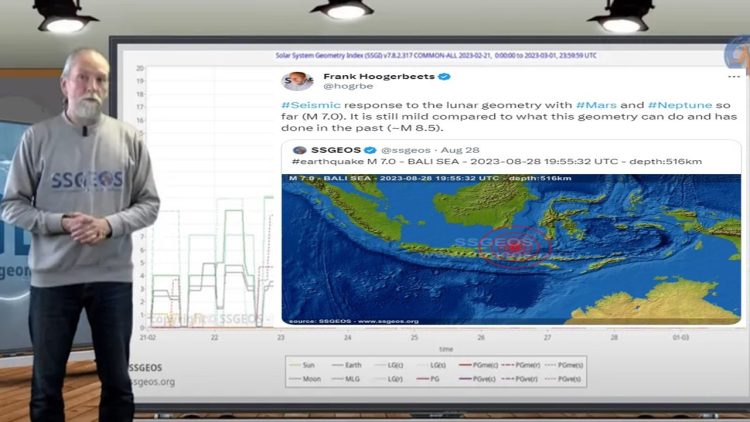Click the verified badge beside Frank Hoogerbeets
Screen dimensions: 750x422
coord(444,77)
